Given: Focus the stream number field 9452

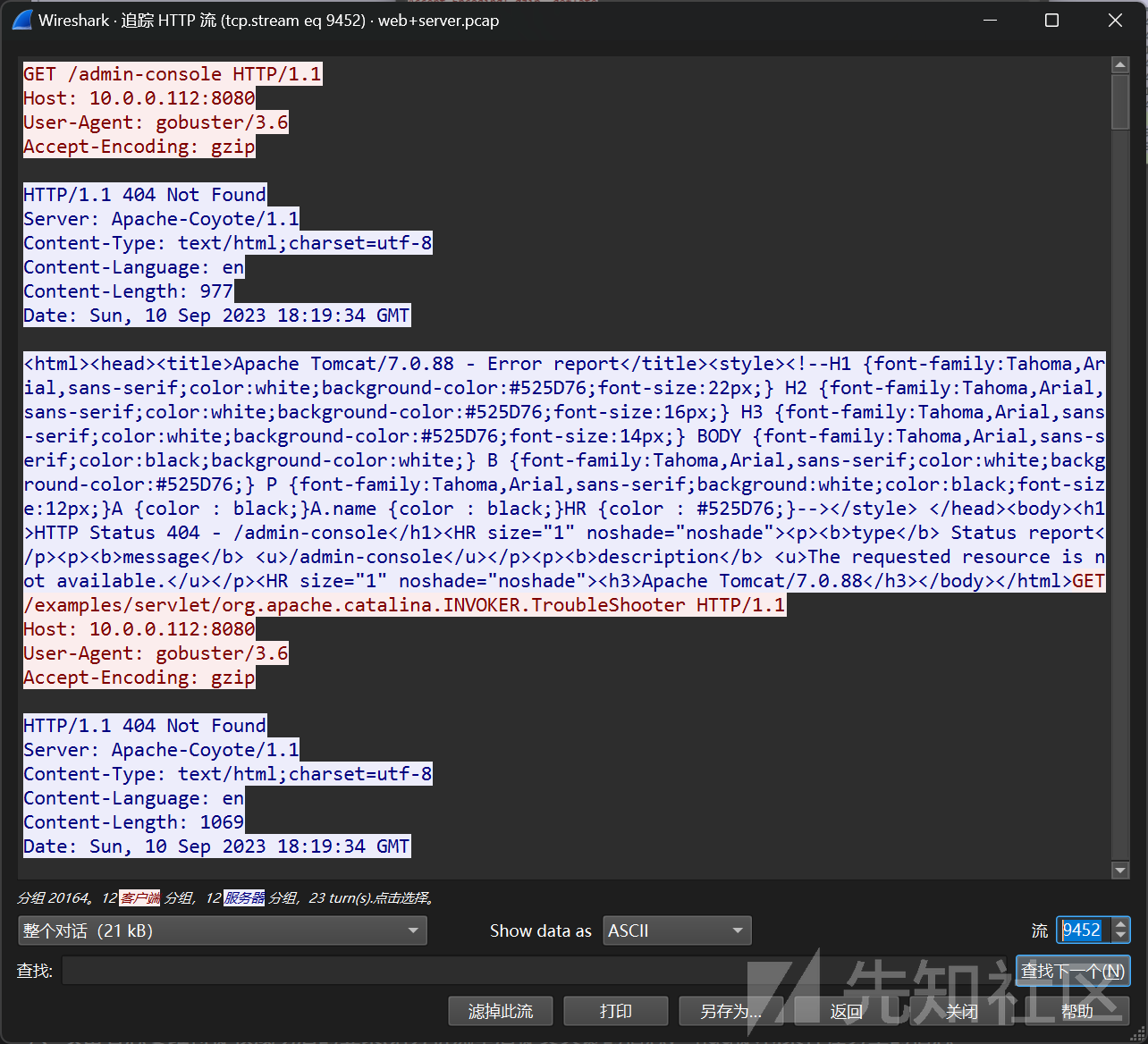Looking at the screenshot, I should click(1085, 930).
